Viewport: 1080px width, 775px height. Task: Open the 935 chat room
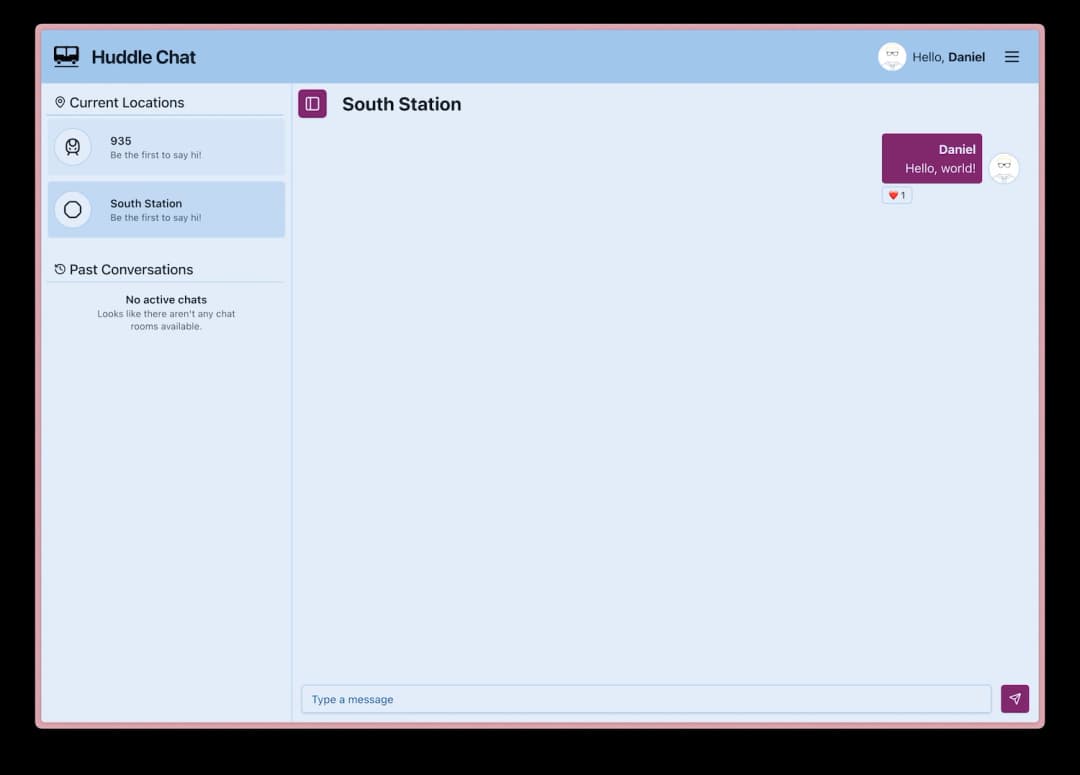[166, 147]
